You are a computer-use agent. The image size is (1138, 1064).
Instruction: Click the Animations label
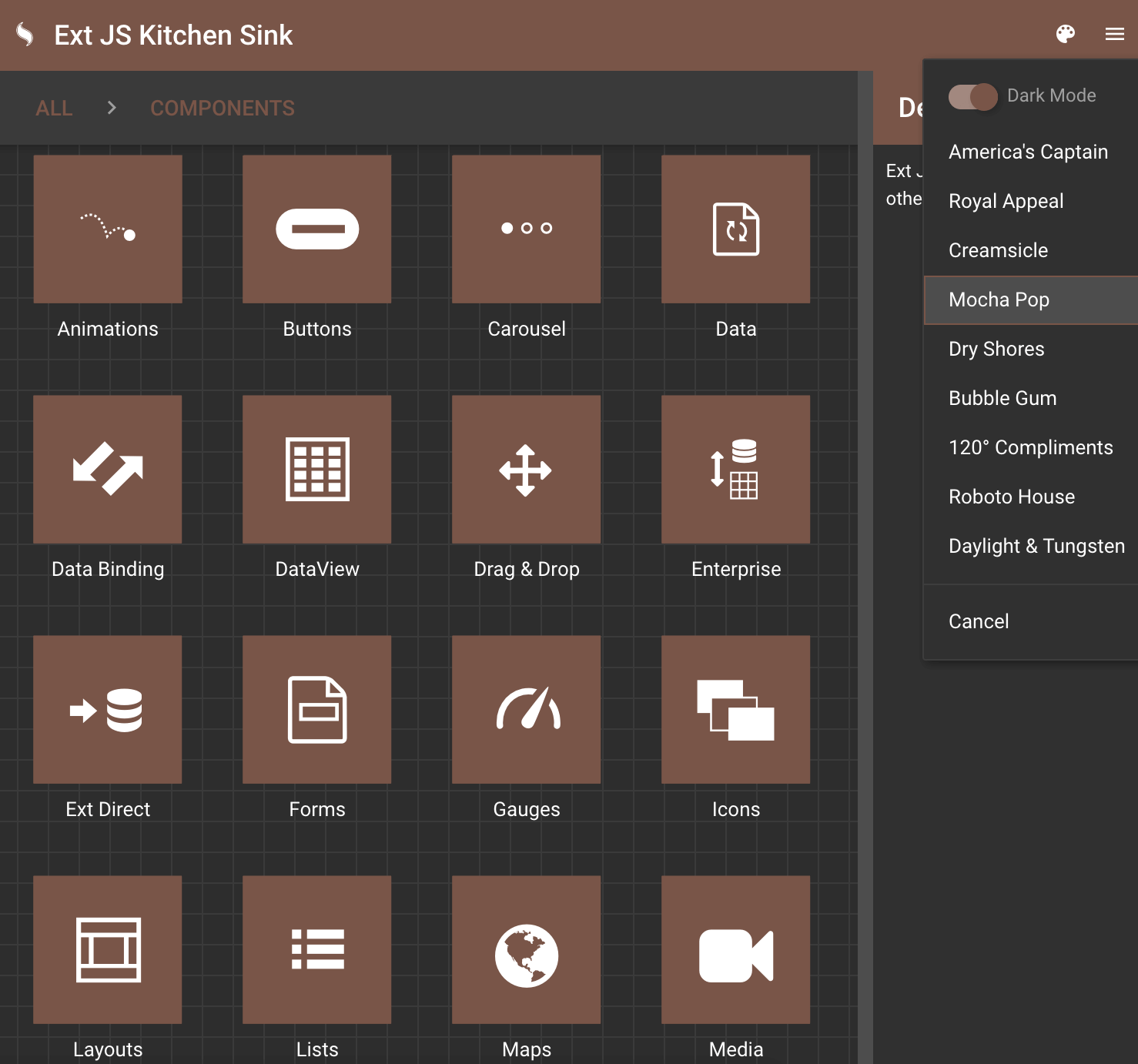point(108,329)
